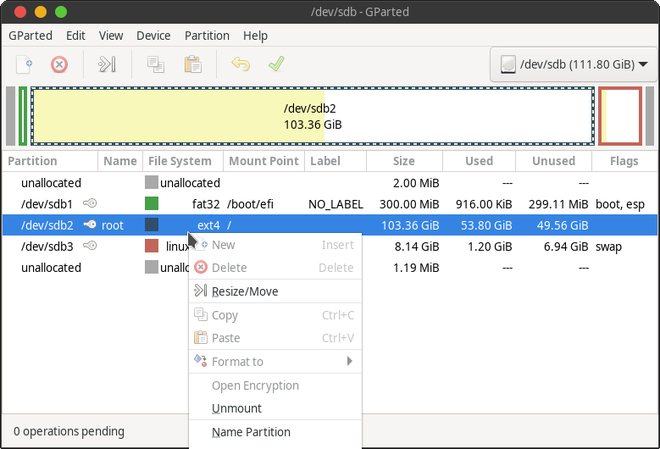The width and height of the screenshot is (660, 449).
Task: Click the Copy partition toolbar icon
Action: [156, 64]
